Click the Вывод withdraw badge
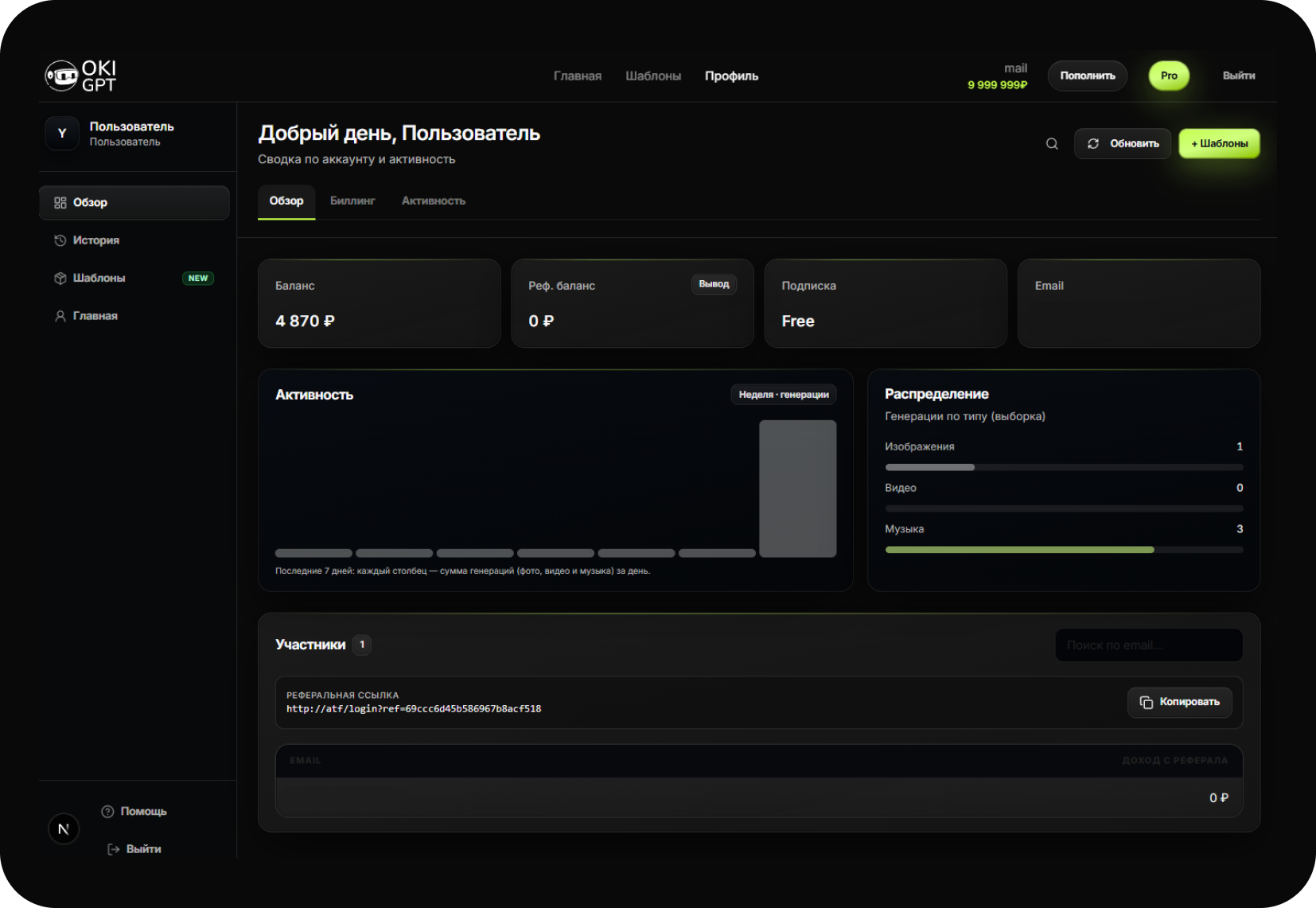This screenshot has height=908, width=1316. click(x=714, y=284)
